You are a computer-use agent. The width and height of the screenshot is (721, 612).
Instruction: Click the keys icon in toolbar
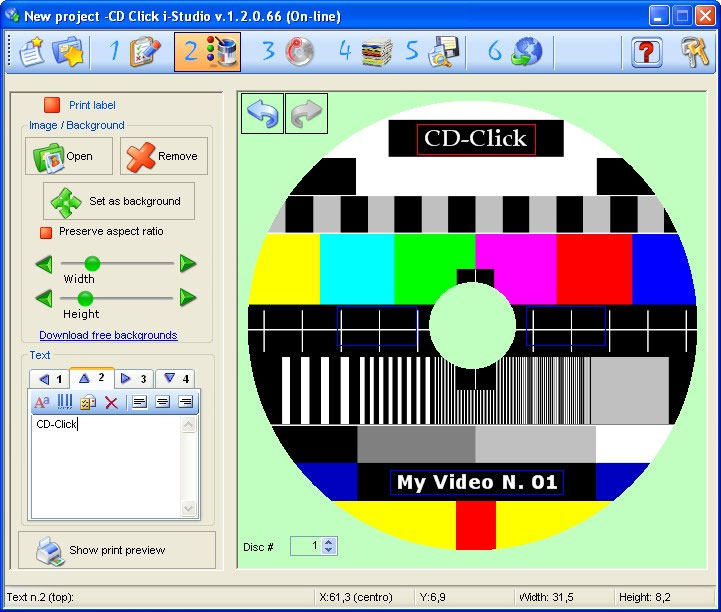[694, 51]
